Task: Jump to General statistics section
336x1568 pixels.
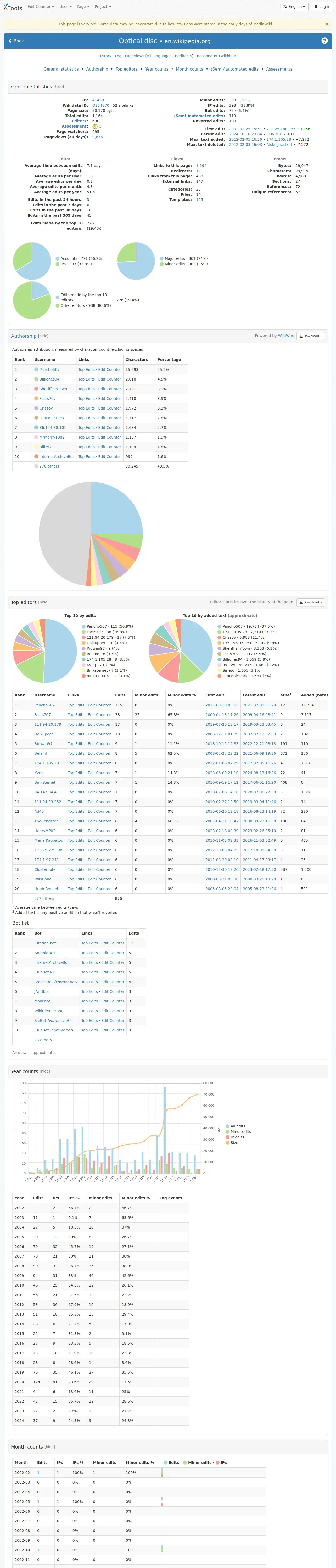Action: (61, 70)
